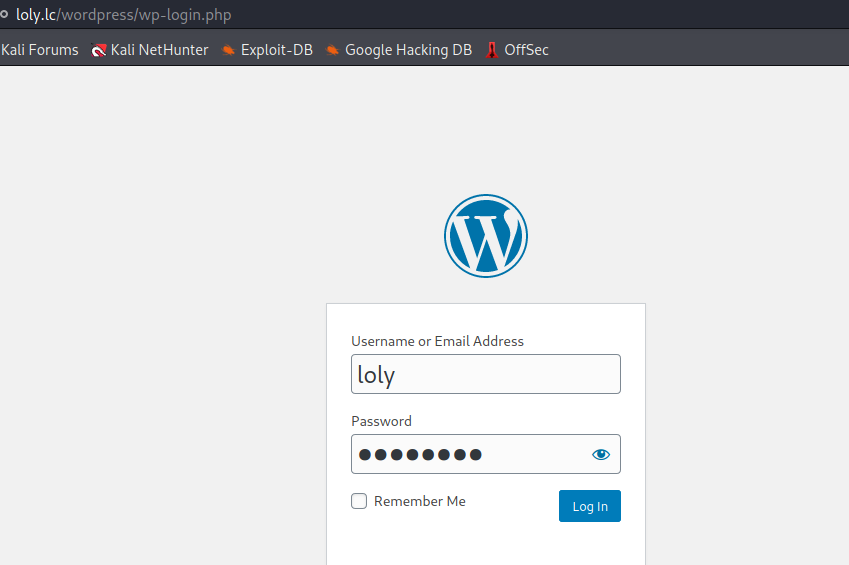Focus the Username or Email Address field
This screenshot has height=565, width=849.
[x=486, y=374]
